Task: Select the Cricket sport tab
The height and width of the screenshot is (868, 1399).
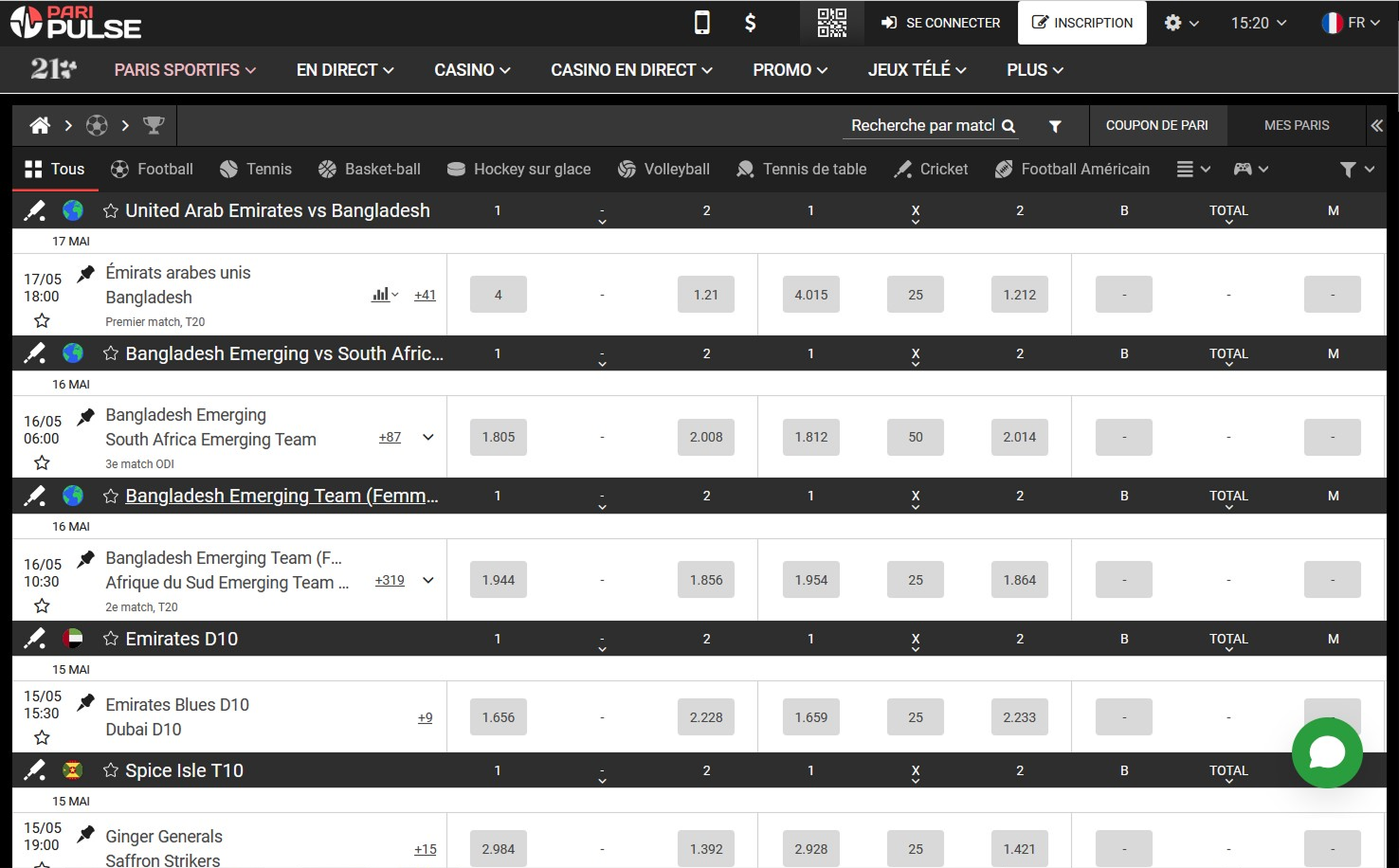Action: point(931,169)
